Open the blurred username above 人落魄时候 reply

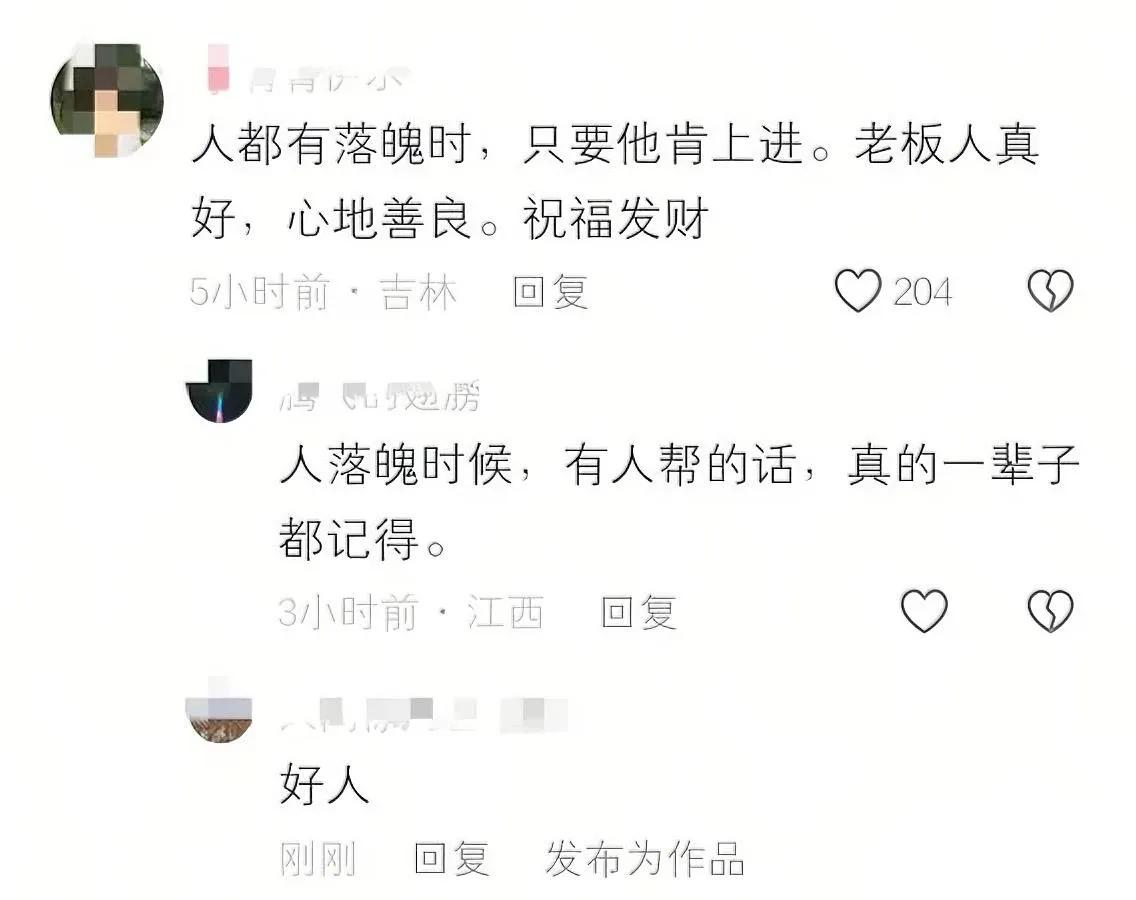click(380, 397)
